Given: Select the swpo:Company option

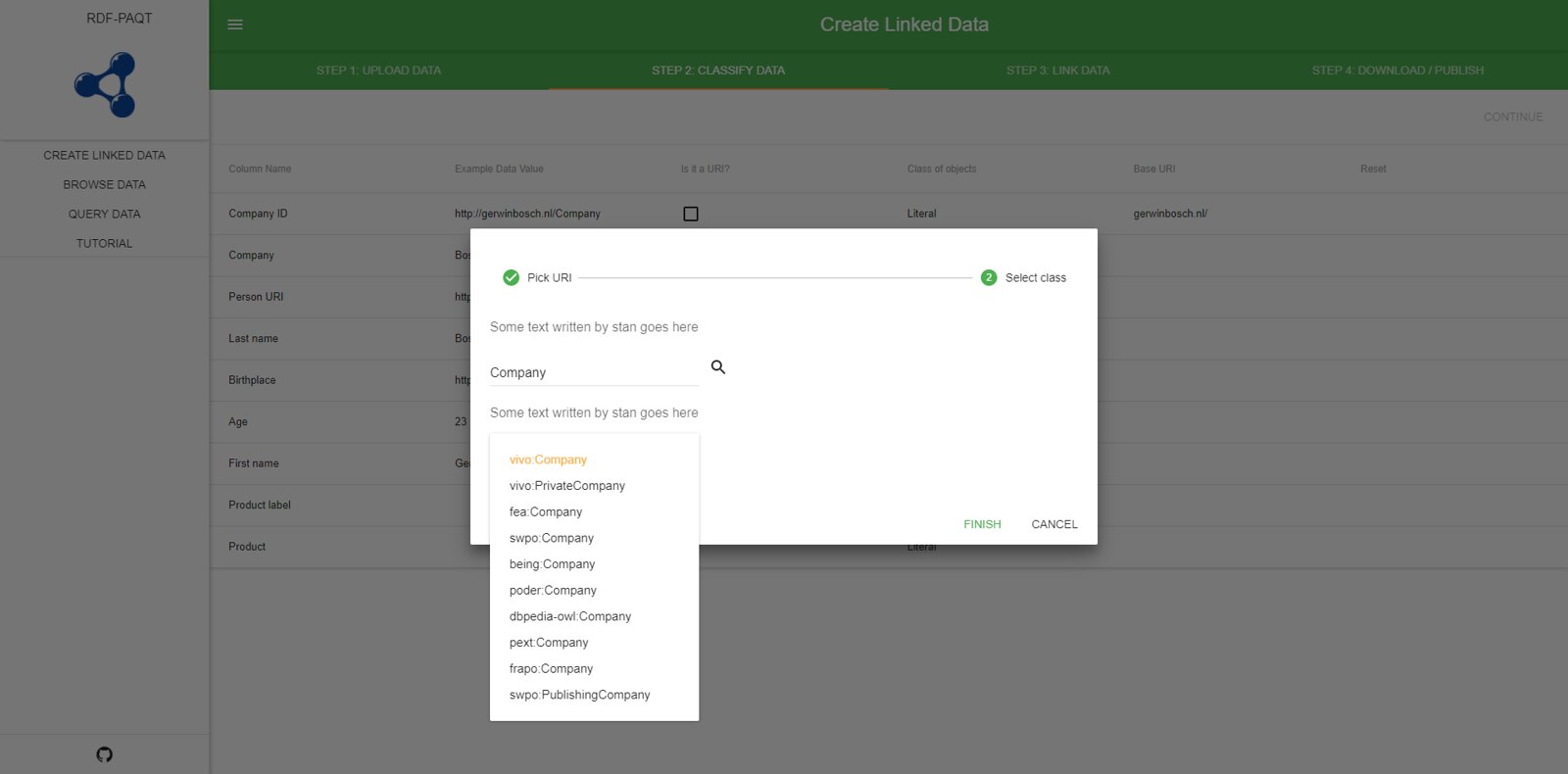Looking at the screenshot, I should pos(552,538).
